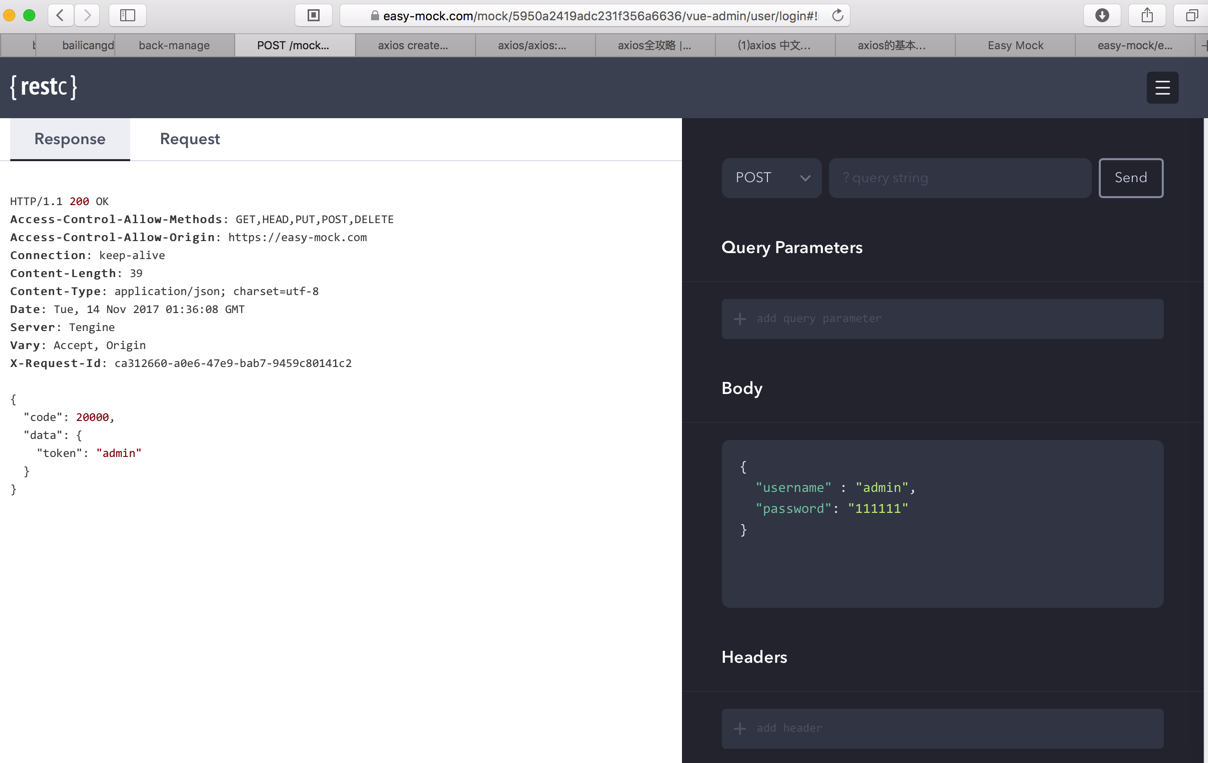
Task: Click the restc logo
Action: 44,87
